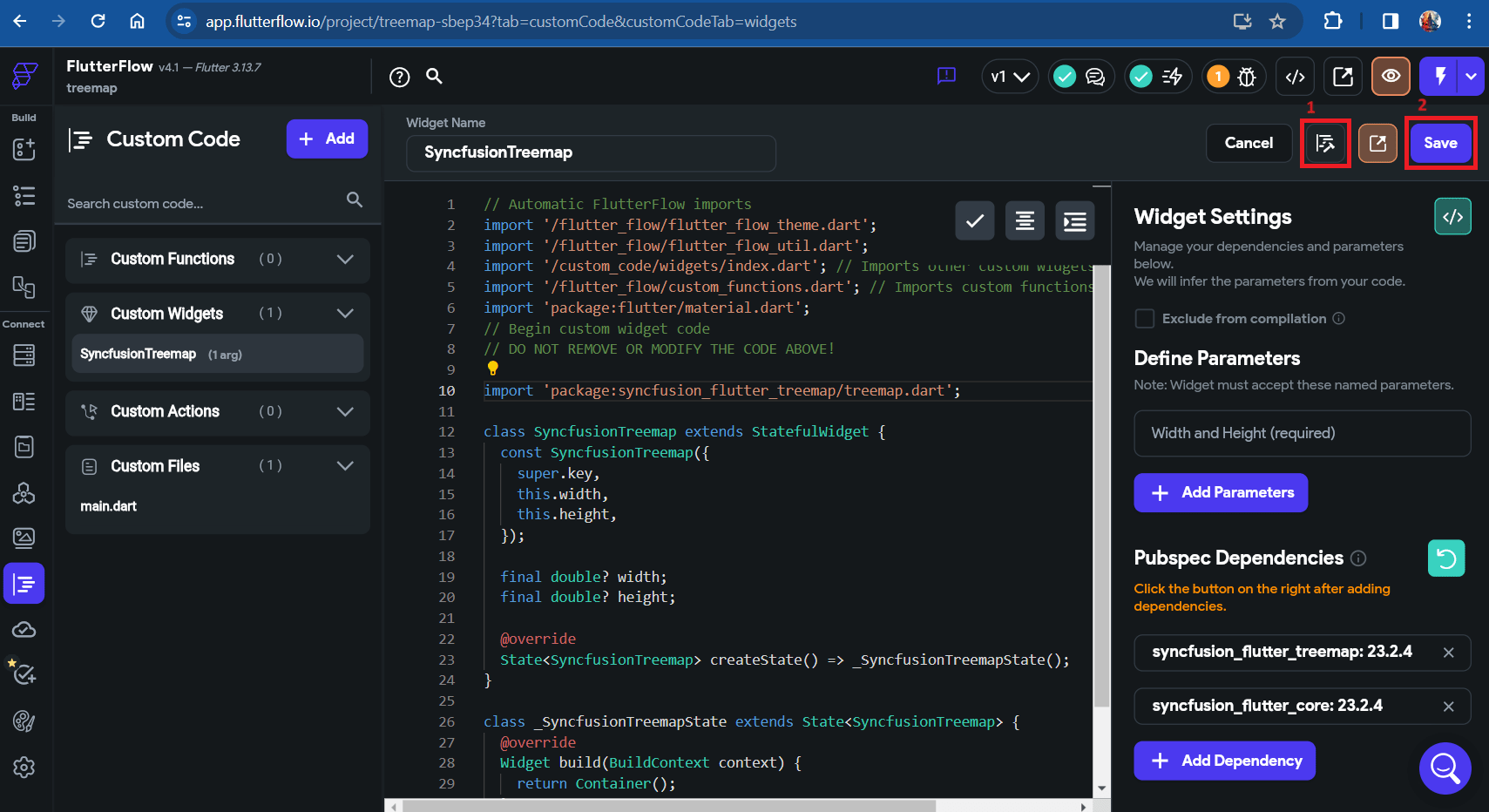Collapse the Custom Files section
The width and height of the screenshot is (1489, 812).
click(x=345, y=466)
